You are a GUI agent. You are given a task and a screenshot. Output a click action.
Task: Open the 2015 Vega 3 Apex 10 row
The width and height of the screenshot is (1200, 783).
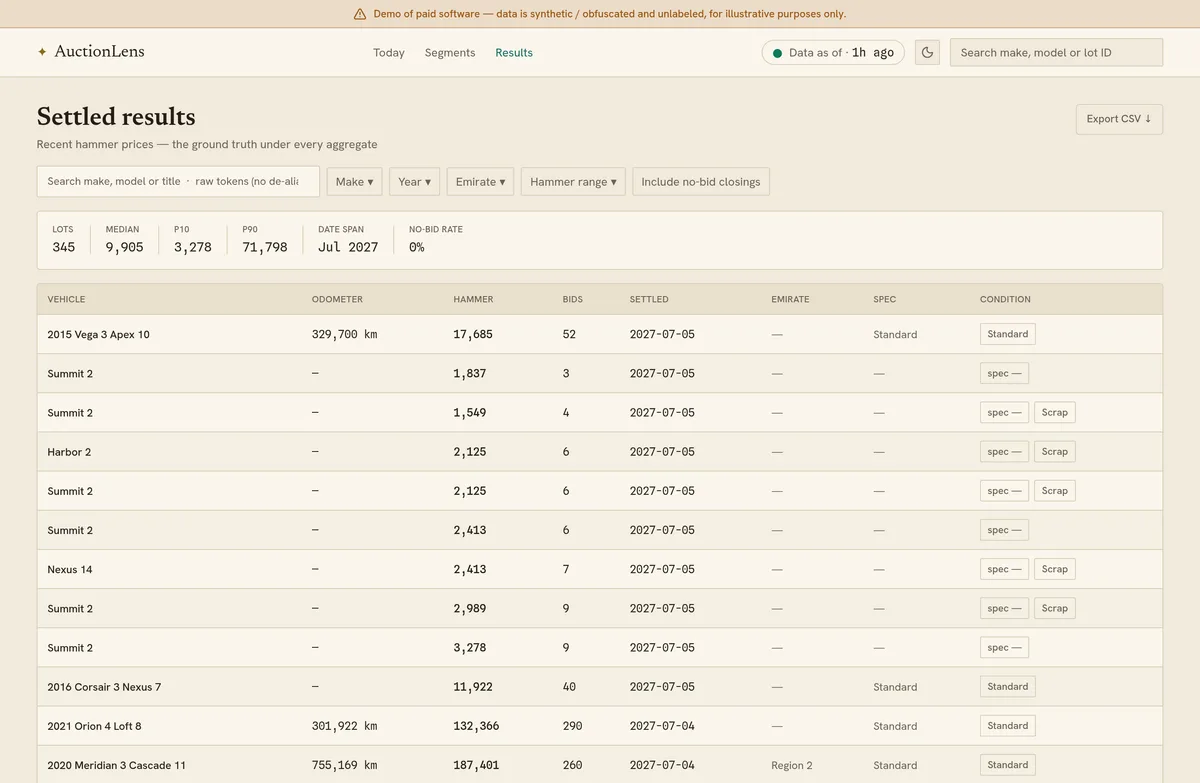pyautogui.click(x=600, y=334)
